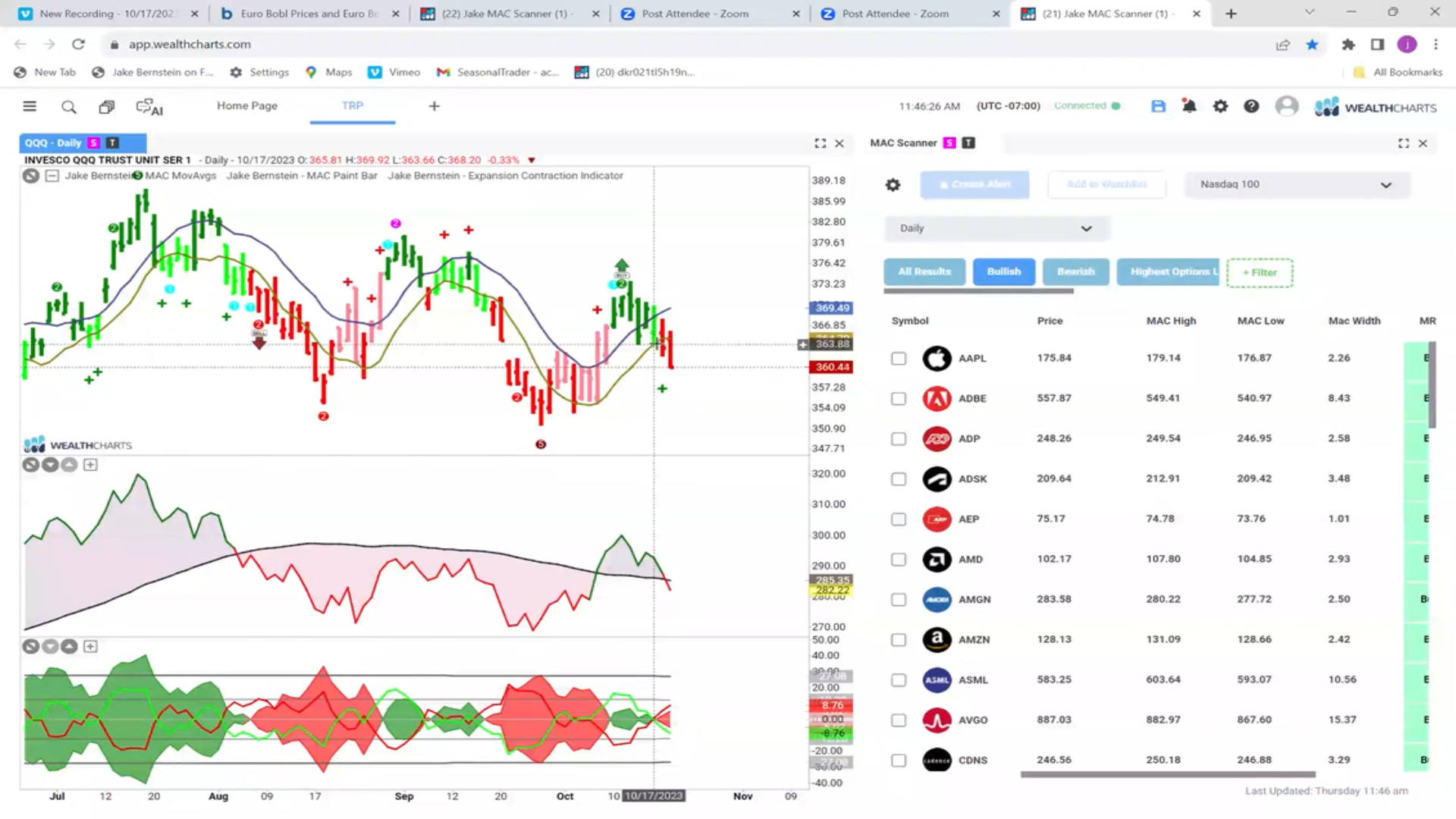Screen dimensions: 1456x819
Task: Open the Nasdaq 100 list dropdown
Action: [1297, 185]
